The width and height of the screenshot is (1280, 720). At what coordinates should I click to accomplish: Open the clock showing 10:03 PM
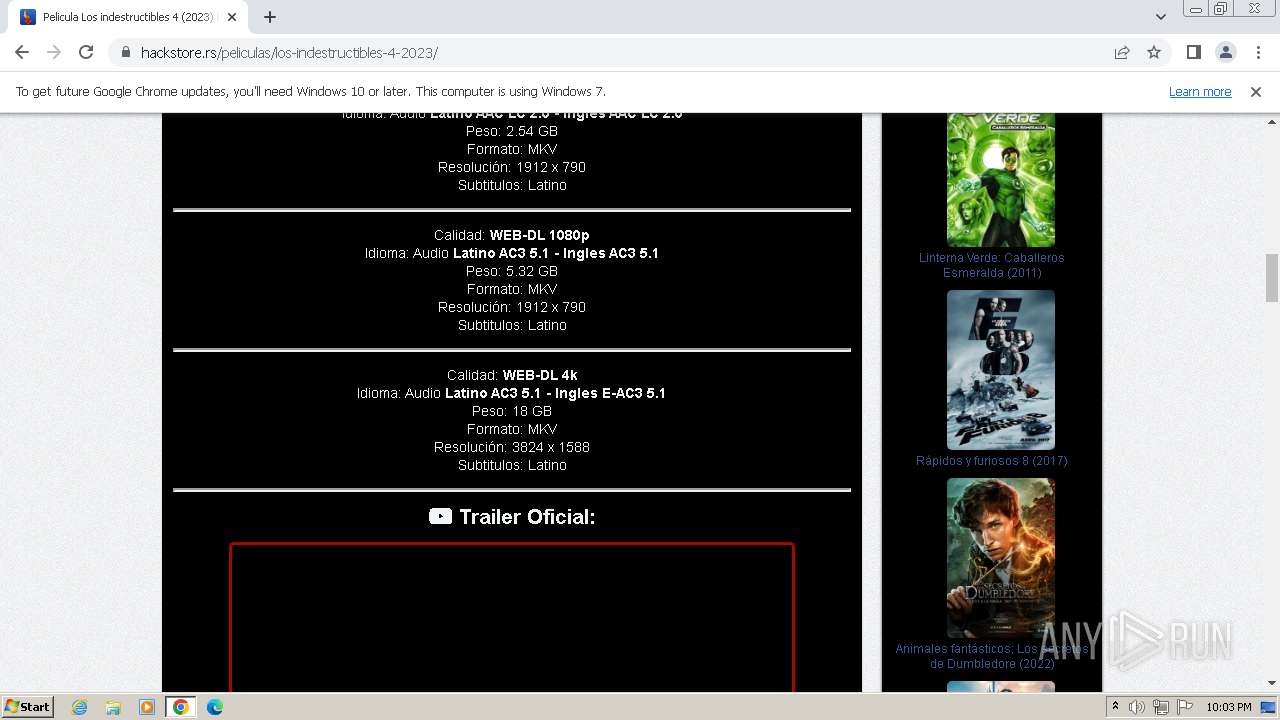[x=1228, y=707]
